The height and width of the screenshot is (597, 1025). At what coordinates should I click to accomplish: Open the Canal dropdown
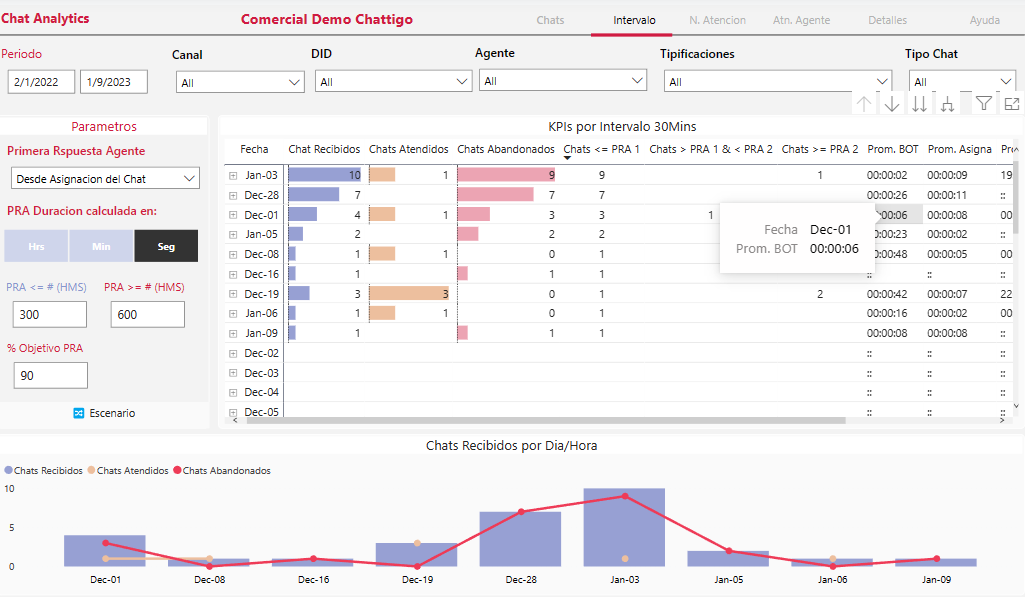240,83
